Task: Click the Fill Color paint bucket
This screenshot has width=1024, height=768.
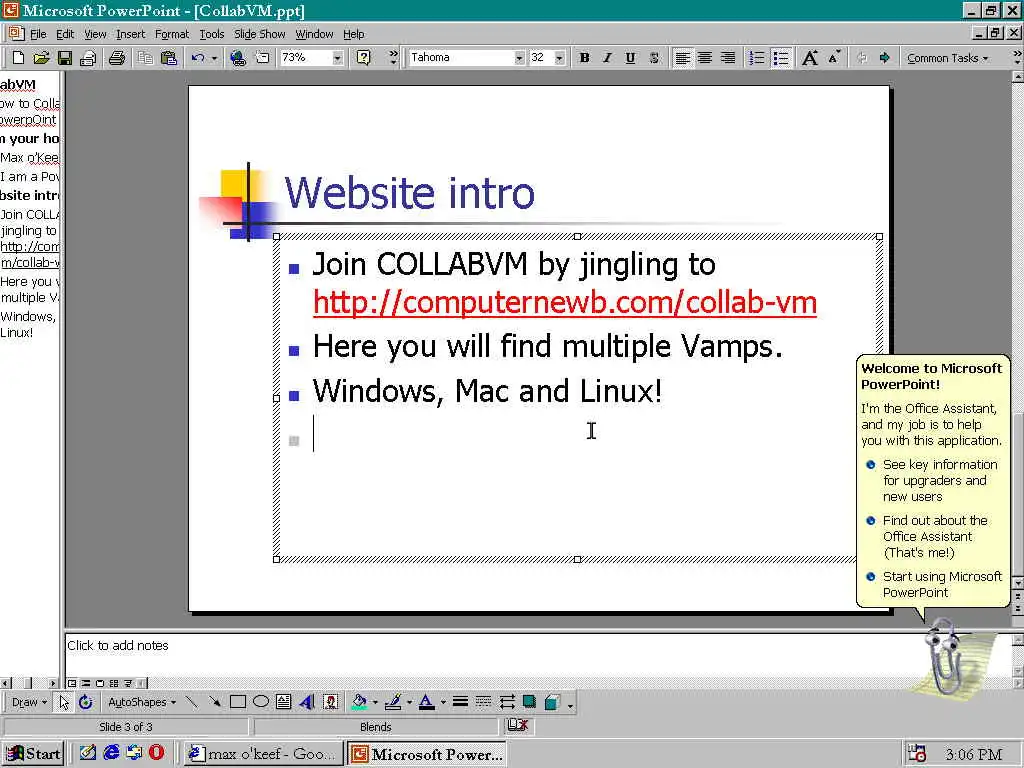Action: coord(359,702)
